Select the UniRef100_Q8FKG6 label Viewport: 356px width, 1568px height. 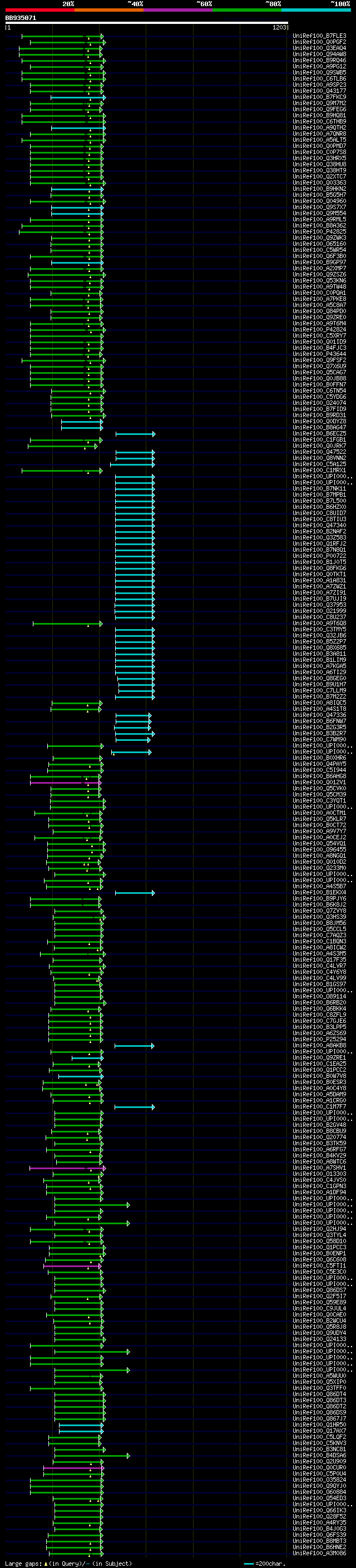(x=319, y=568)
